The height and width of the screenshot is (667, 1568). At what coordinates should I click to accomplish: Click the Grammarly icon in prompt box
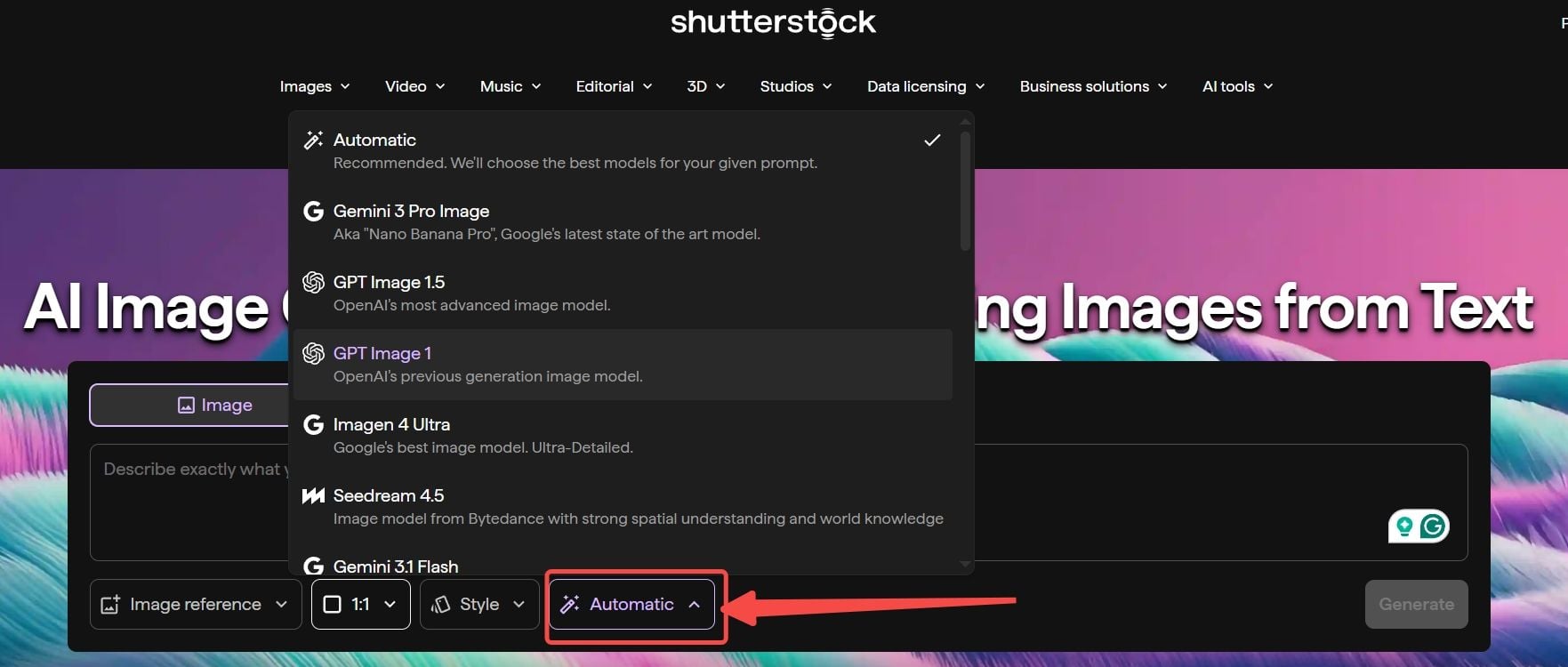tap(1432, 526)
